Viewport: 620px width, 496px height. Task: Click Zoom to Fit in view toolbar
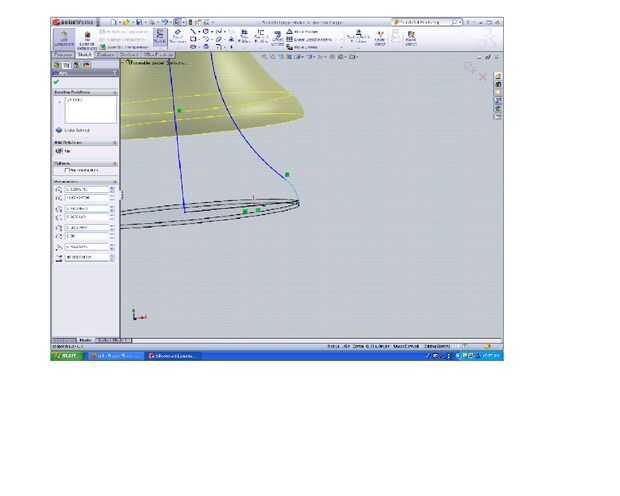tap(265, 57)
